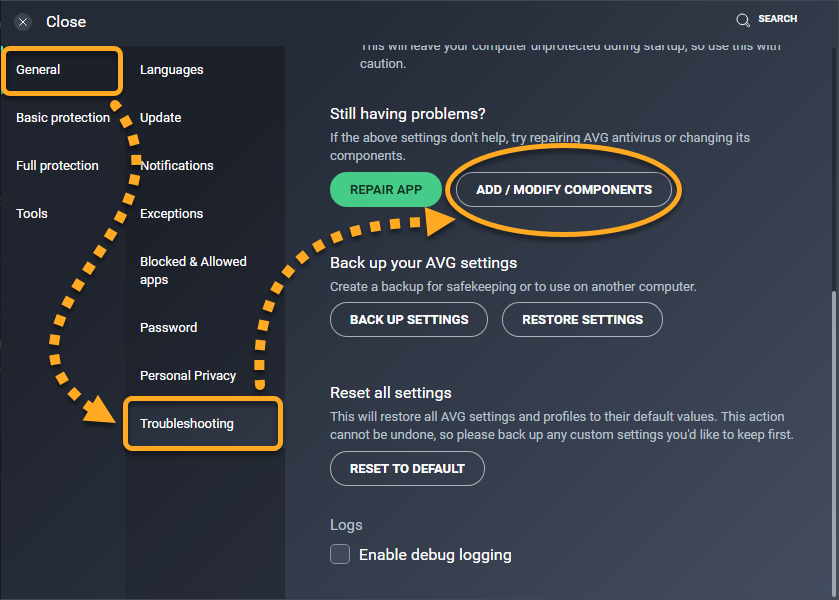Open the Password settings
The image size is (839, 600).
coord(169,328)
